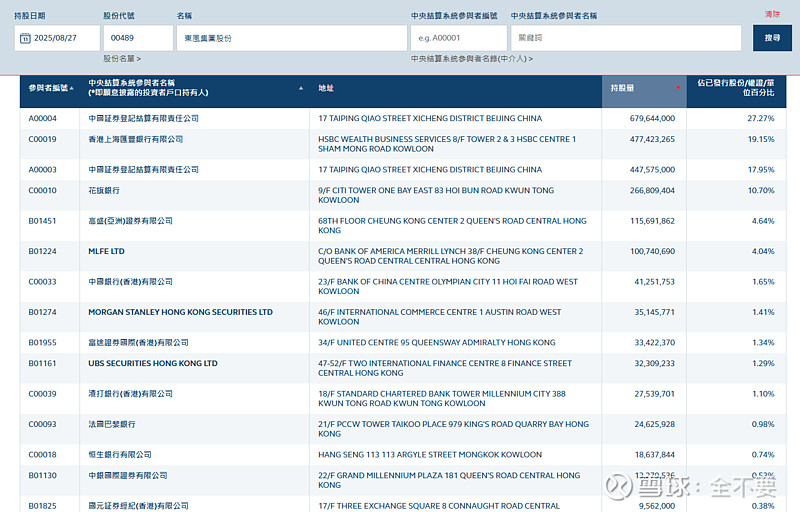Focus the participant ID field e.g. A00001

[x=459, y=38]
